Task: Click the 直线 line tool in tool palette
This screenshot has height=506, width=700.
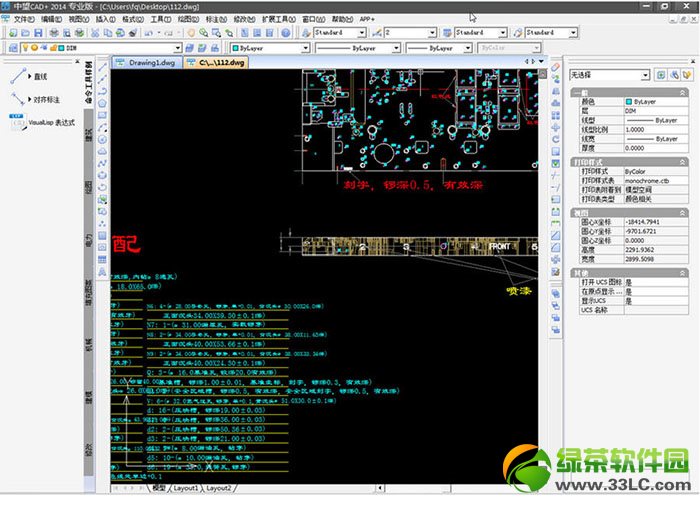Action: [x=29, y=76]
